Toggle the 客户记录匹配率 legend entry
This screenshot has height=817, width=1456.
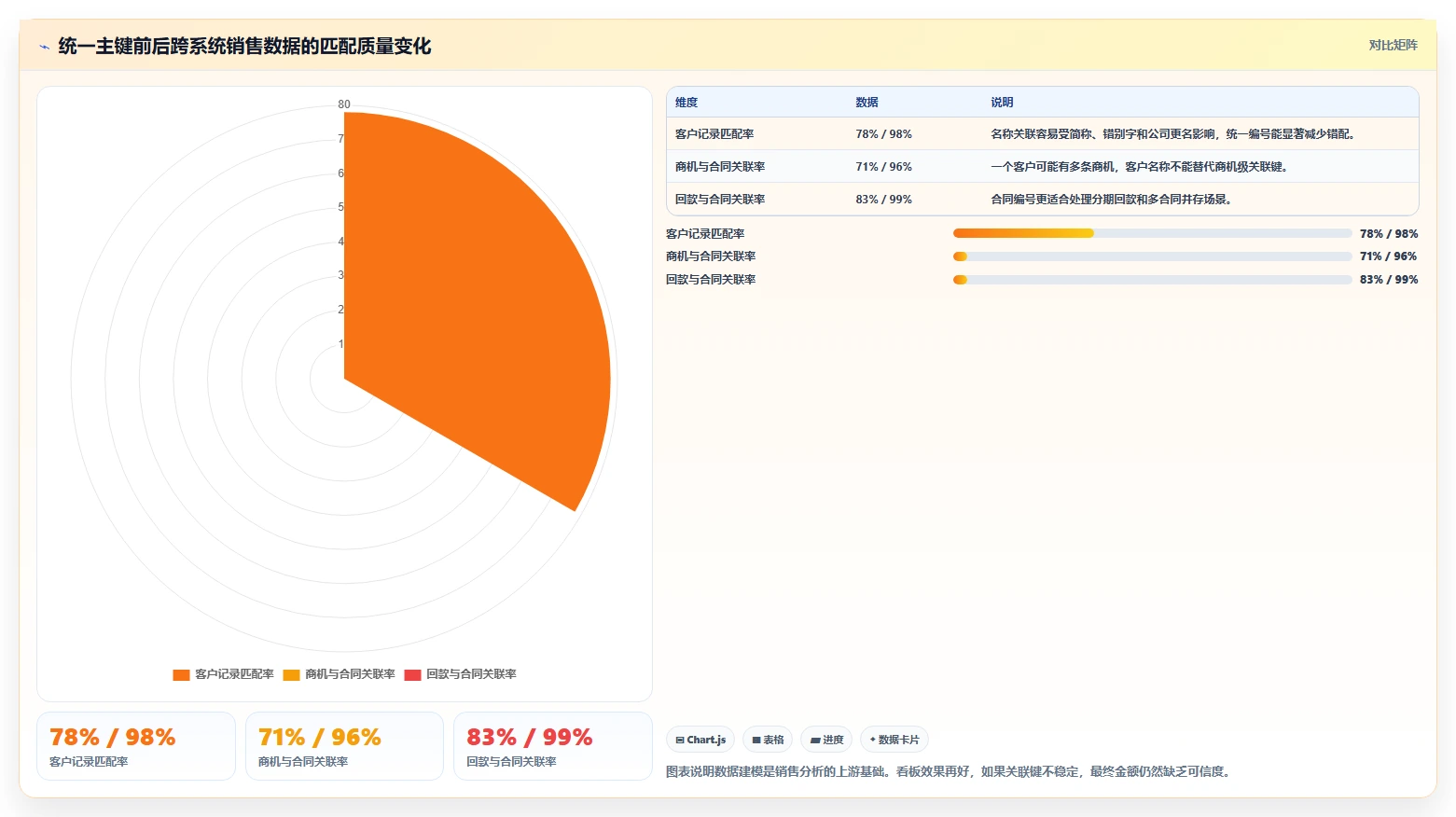coord(223,674)
